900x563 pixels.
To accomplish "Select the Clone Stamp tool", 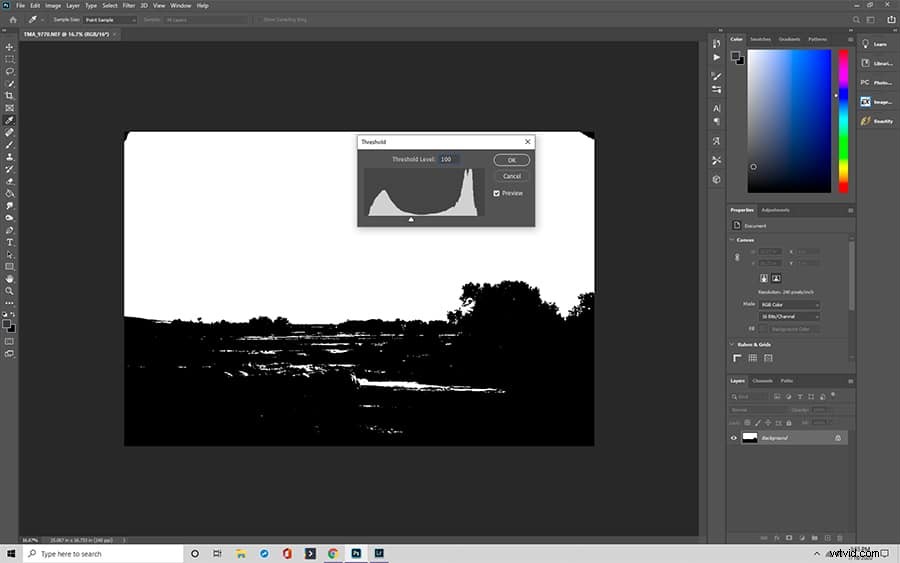I will 9,157.
